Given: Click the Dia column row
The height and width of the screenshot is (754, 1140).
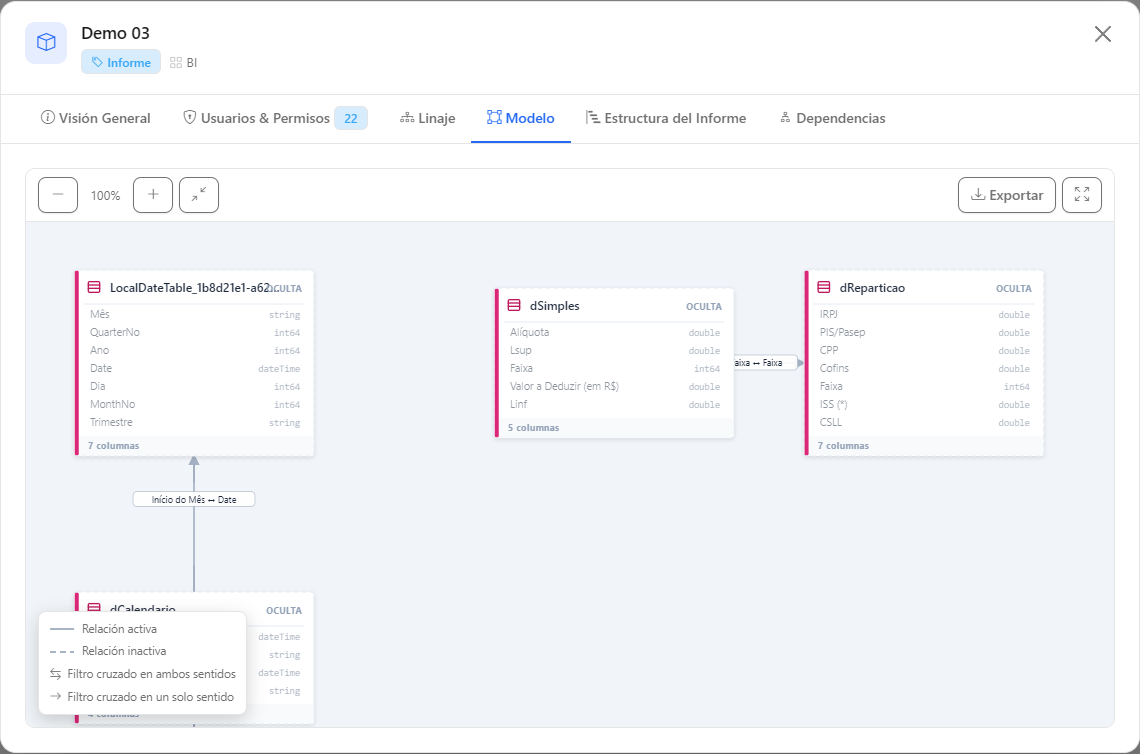Looking at the screenshot, I should point(195,386).
